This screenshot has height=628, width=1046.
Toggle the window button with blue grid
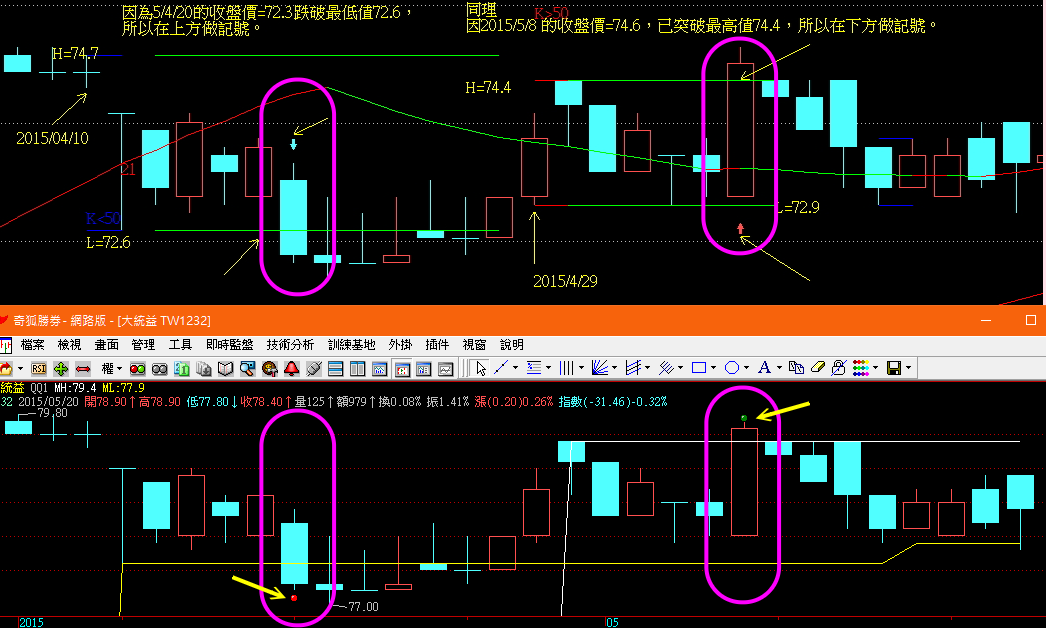pos(424,368)
